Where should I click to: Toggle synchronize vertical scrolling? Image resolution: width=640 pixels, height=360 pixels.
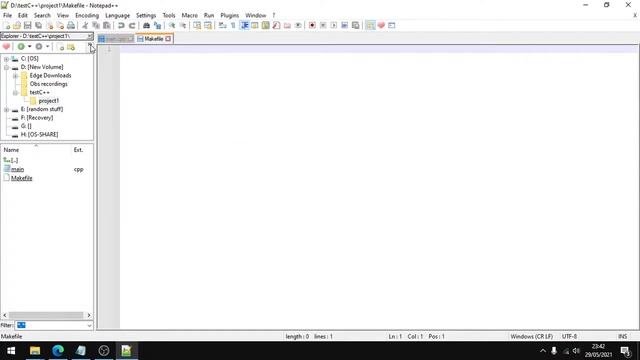197,25
